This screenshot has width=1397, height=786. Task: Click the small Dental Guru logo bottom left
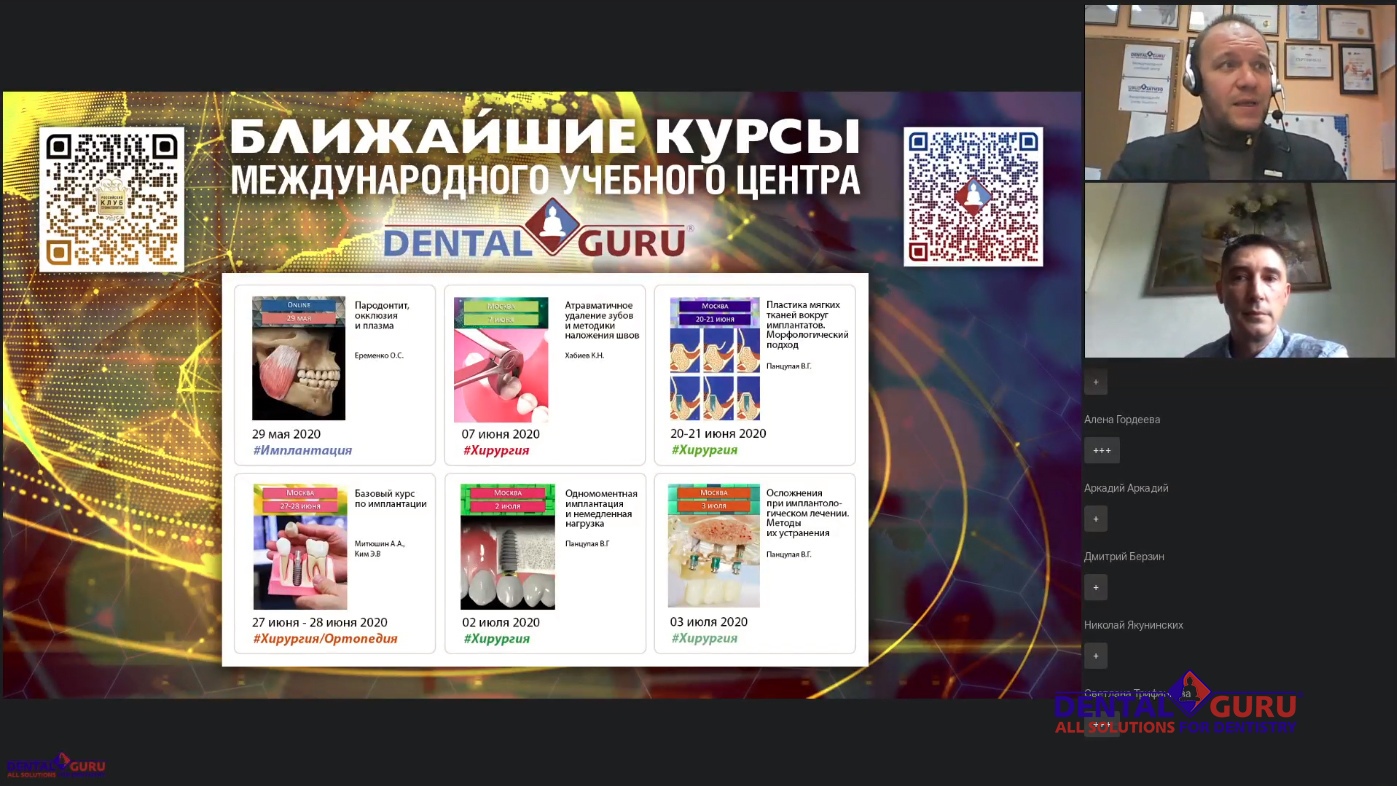tap(55, 766)
